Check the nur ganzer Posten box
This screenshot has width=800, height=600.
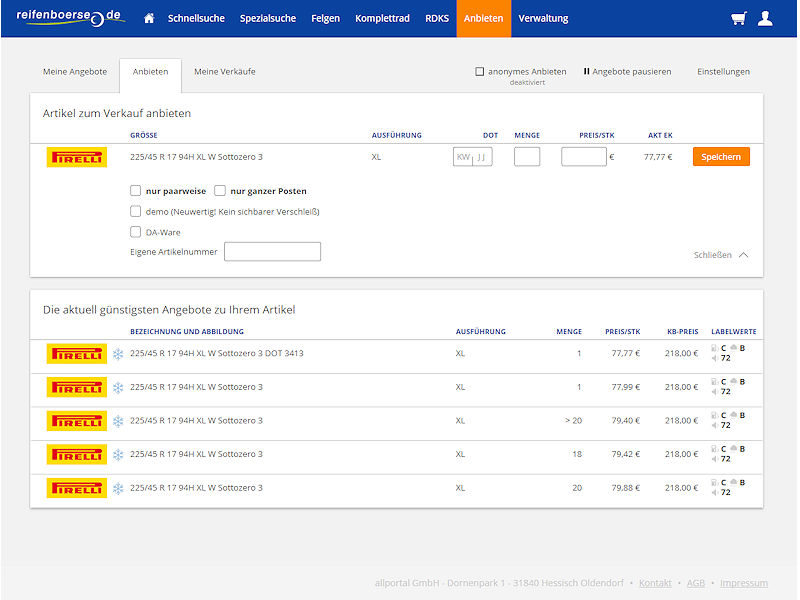(220, 191)
